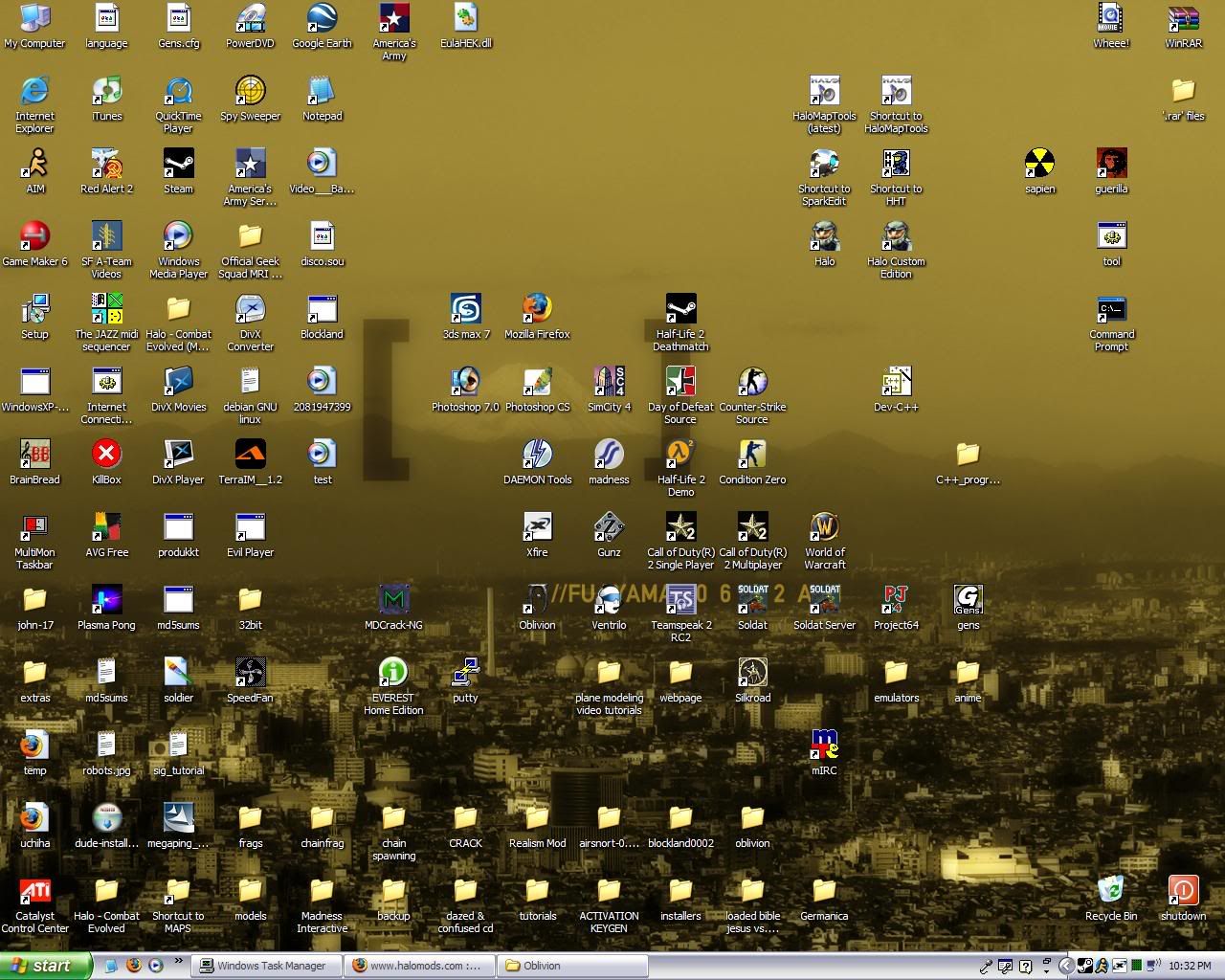Select the iTunes desktop icon

[x=106, y=99]
